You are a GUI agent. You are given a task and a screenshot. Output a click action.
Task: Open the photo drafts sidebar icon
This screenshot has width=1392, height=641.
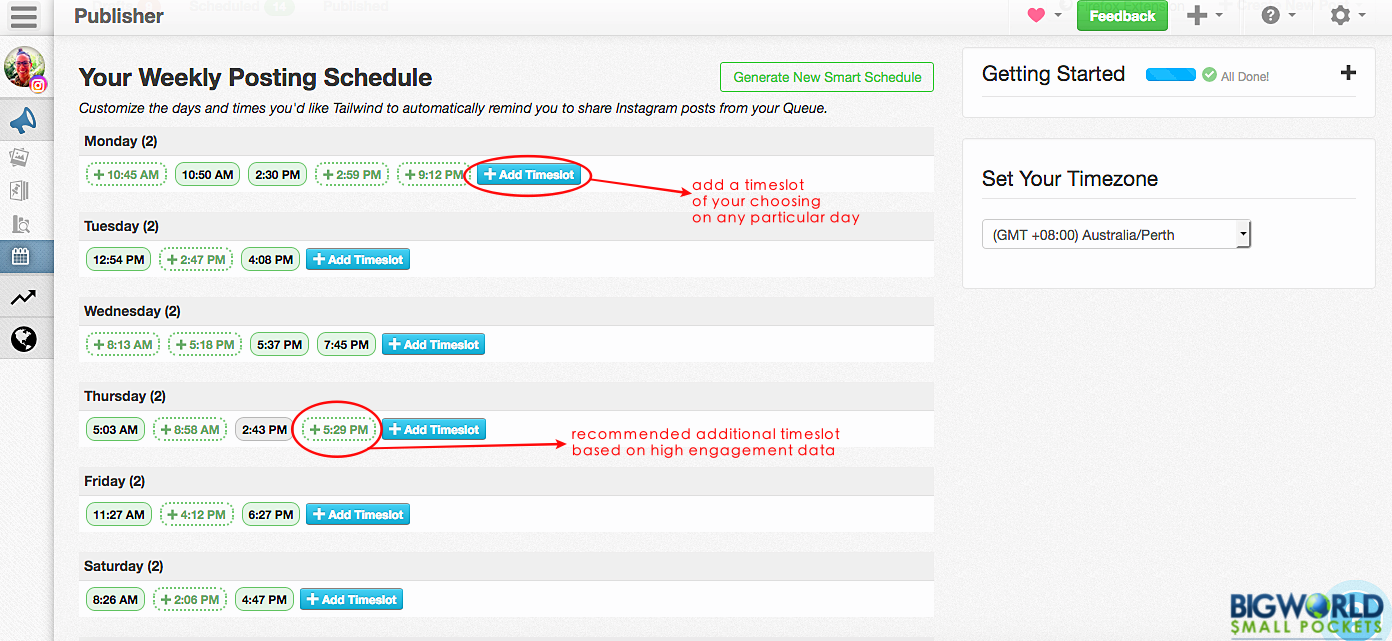(x=20, y=157)
